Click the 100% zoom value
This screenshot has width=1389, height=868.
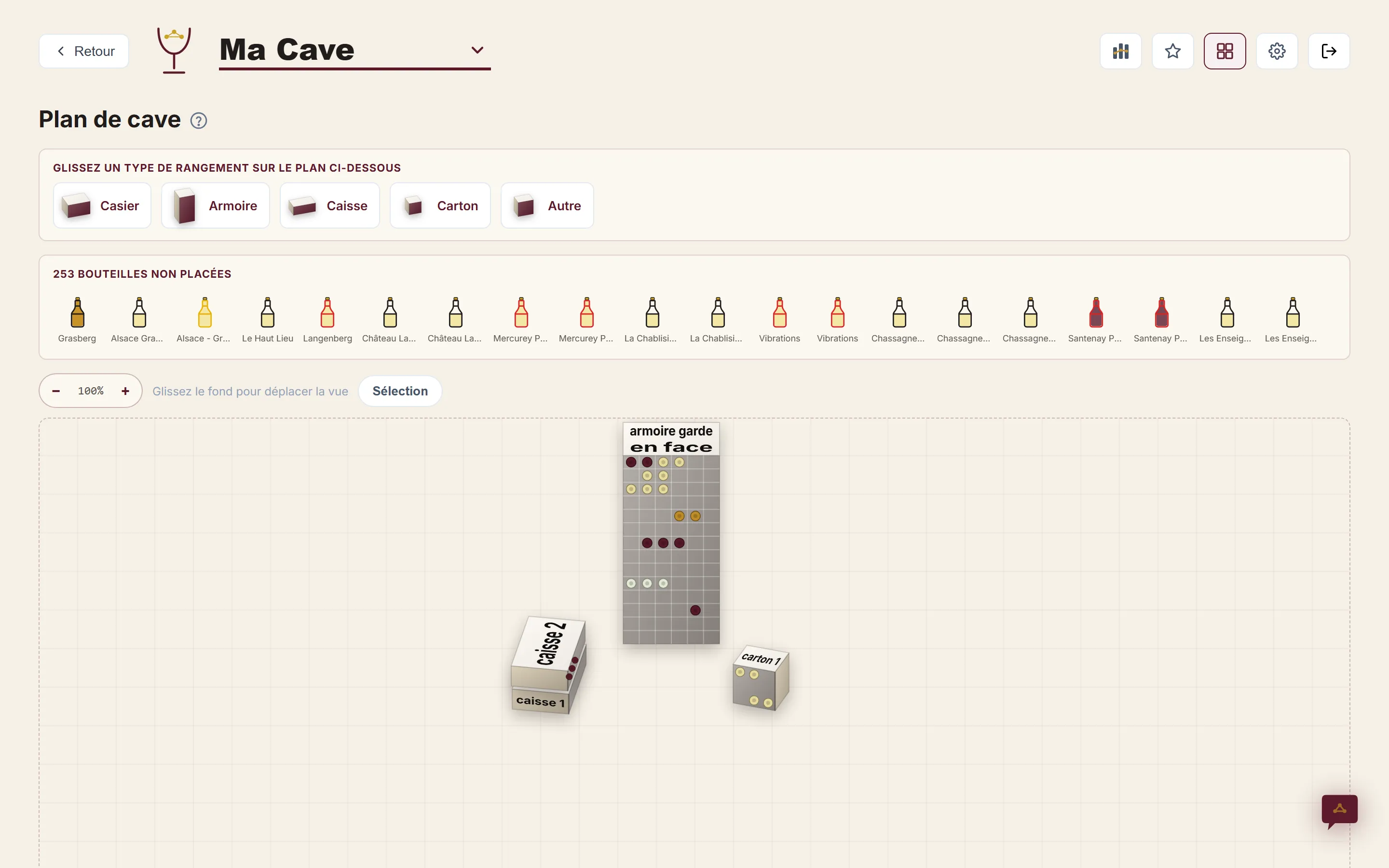click(x=91, y=391)
